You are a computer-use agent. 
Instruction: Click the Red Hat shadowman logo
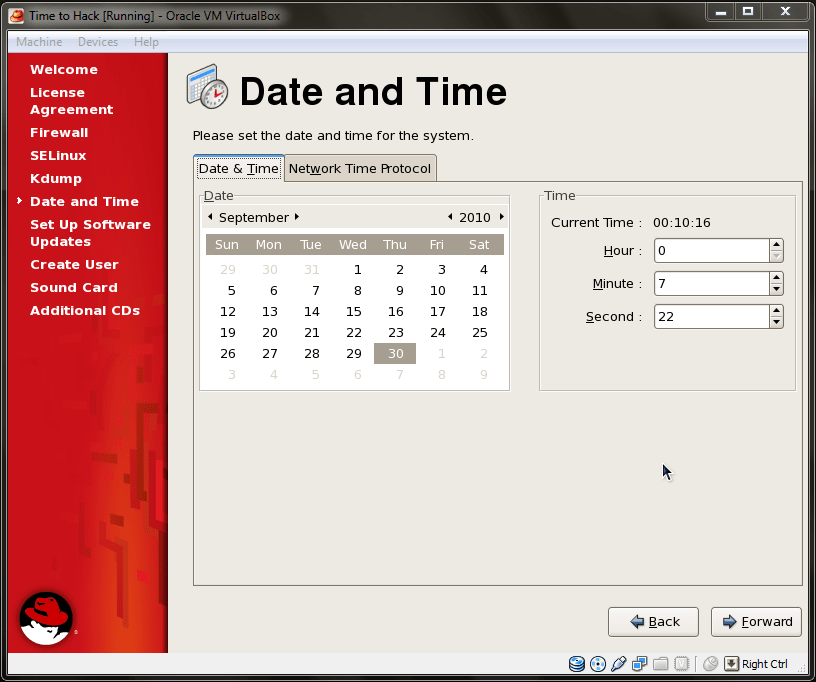point(46,618)
